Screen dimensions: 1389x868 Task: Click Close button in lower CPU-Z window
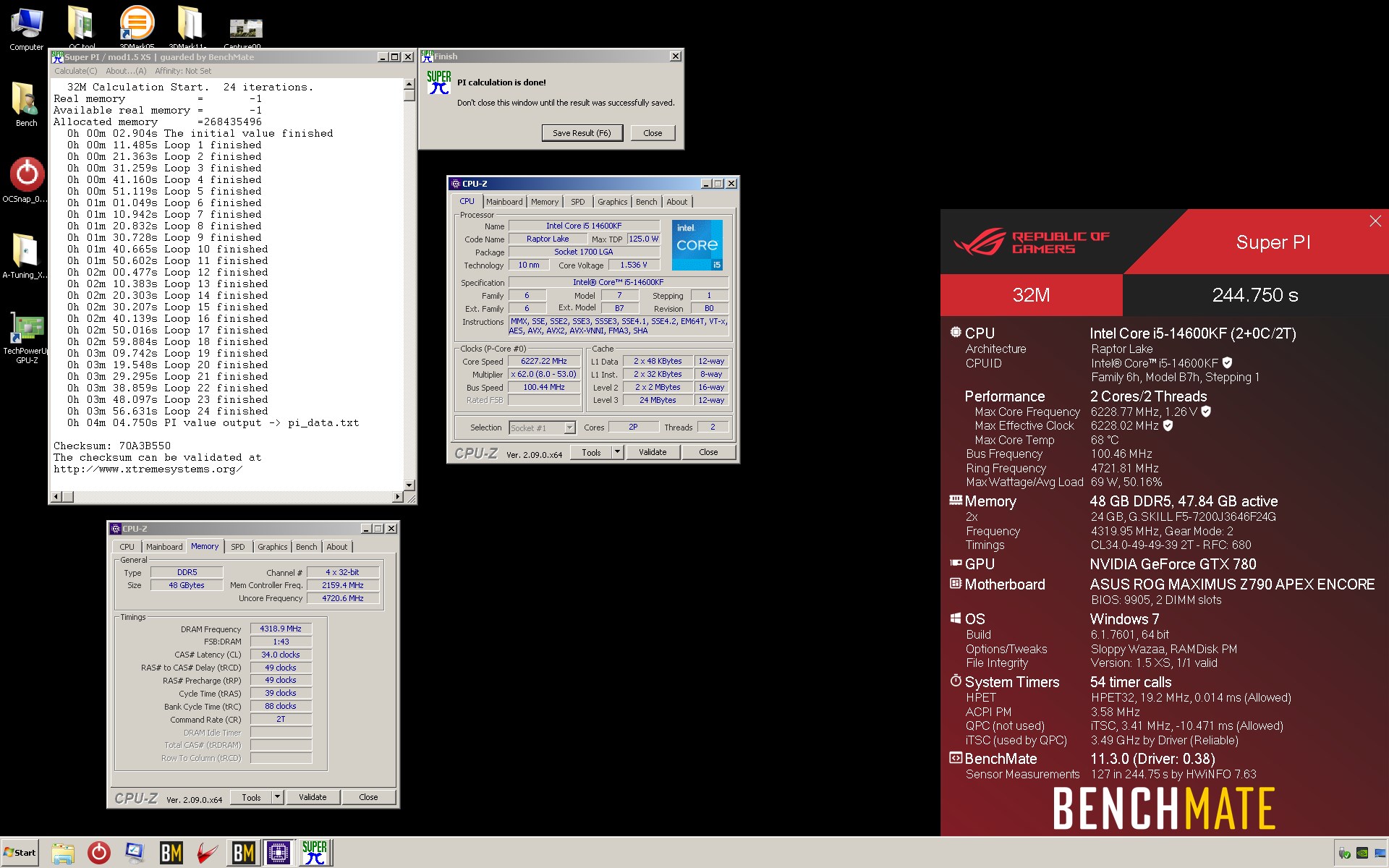tap(368, 797)
